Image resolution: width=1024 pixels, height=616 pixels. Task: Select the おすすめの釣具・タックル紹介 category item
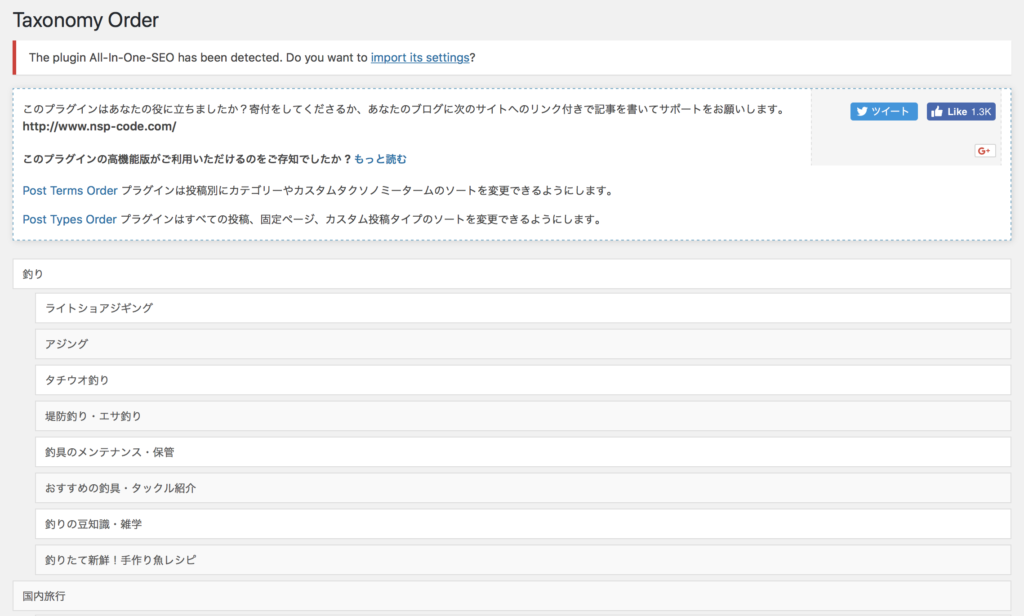pos(522,488)
